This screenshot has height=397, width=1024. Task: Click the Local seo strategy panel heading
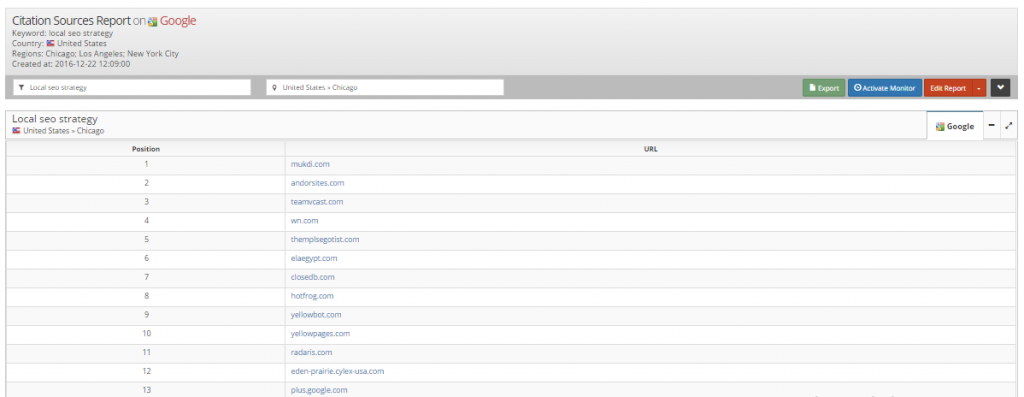click(x=55, y=119)
